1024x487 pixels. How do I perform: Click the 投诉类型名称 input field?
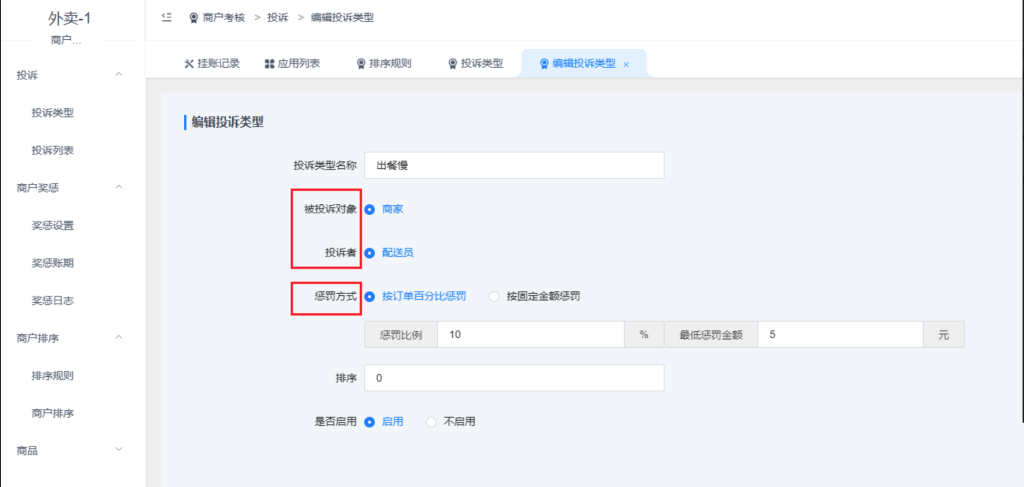514,165
